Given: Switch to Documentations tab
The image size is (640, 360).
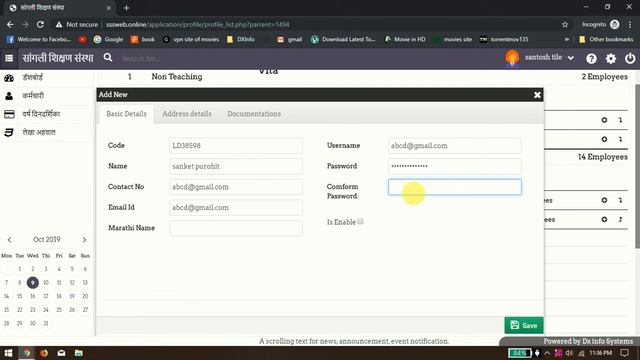Looking at the screenshot, I should click(x=254, y=114).
